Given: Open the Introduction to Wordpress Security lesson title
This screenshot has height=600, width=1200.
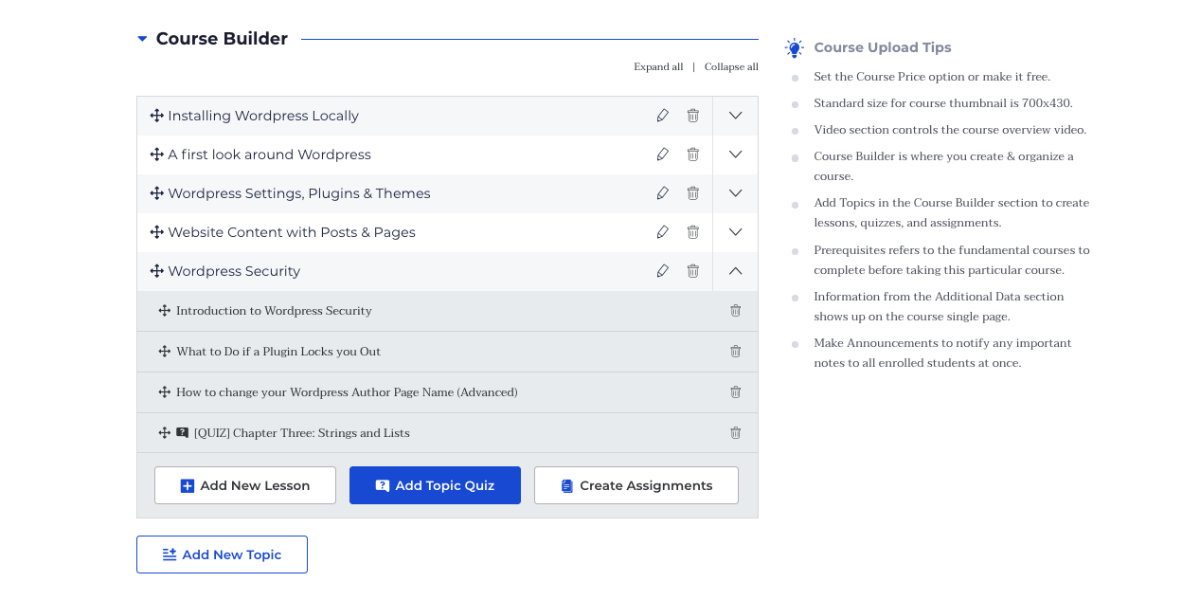Looking at the screenshot, I should 274,311.
